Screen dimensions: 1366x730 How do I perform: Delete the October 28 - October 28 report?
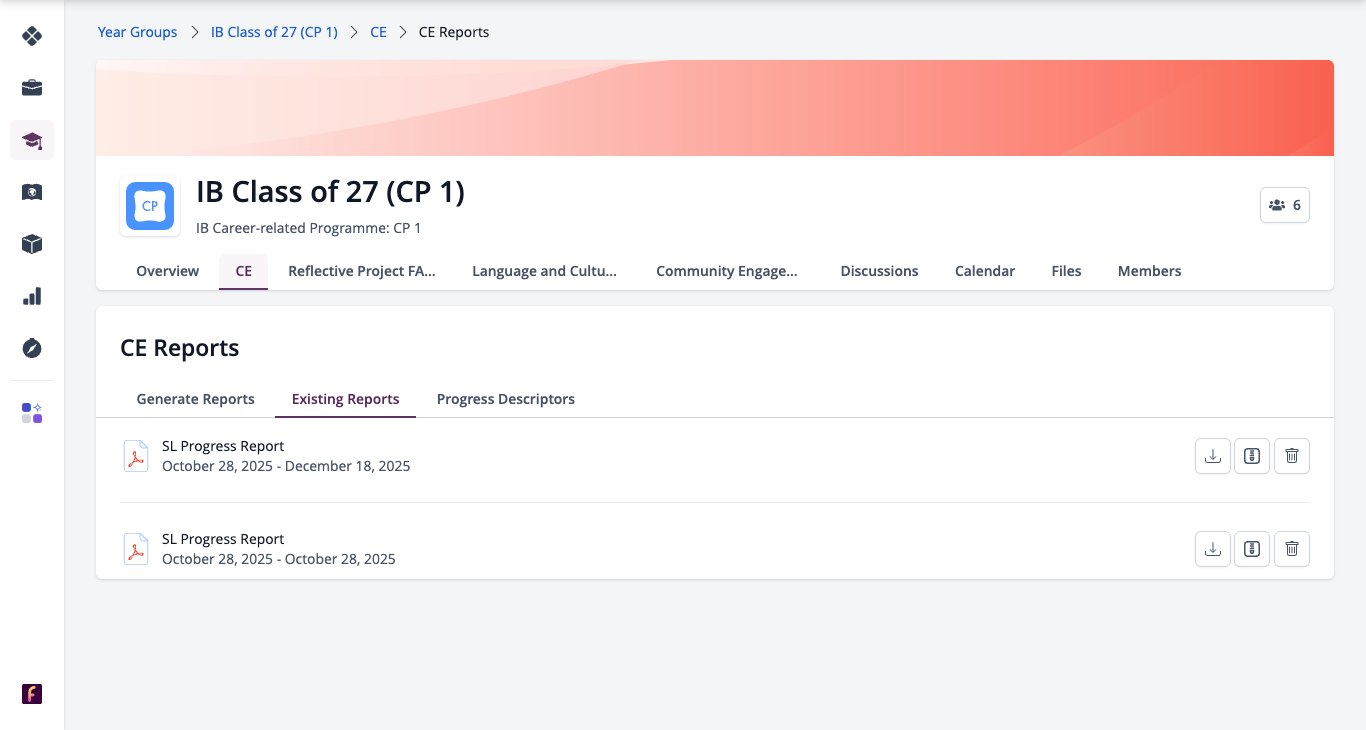tap(1292, 549)
